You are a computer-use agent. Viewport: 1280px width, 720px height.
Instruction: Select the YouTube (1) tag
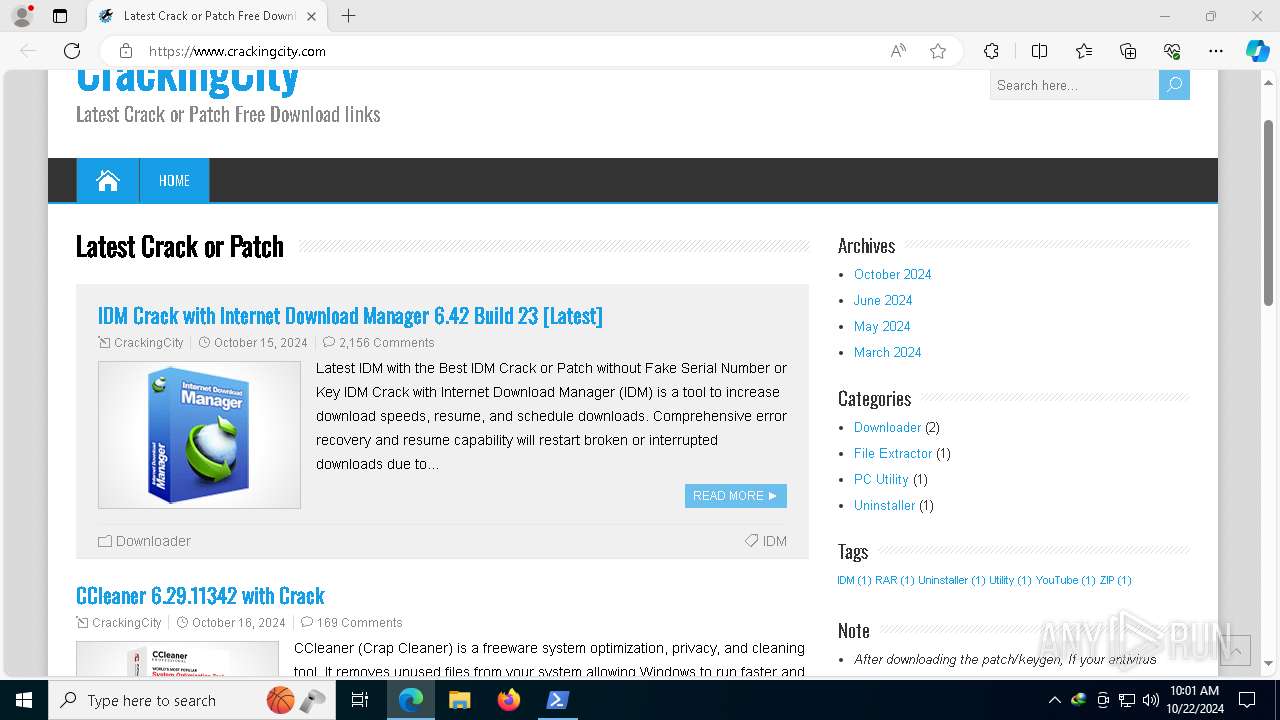[1065, 580]
